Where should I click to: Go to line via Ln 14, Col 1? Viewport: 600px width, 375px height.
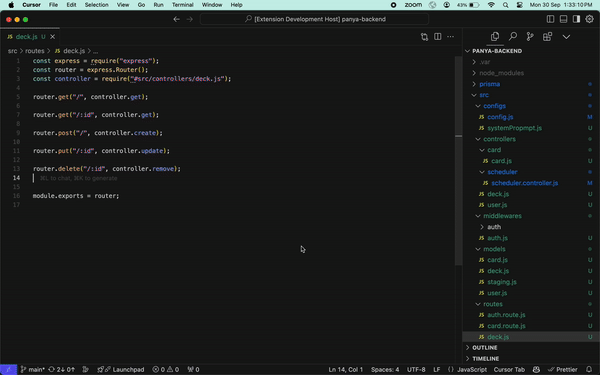pos(346,370)
